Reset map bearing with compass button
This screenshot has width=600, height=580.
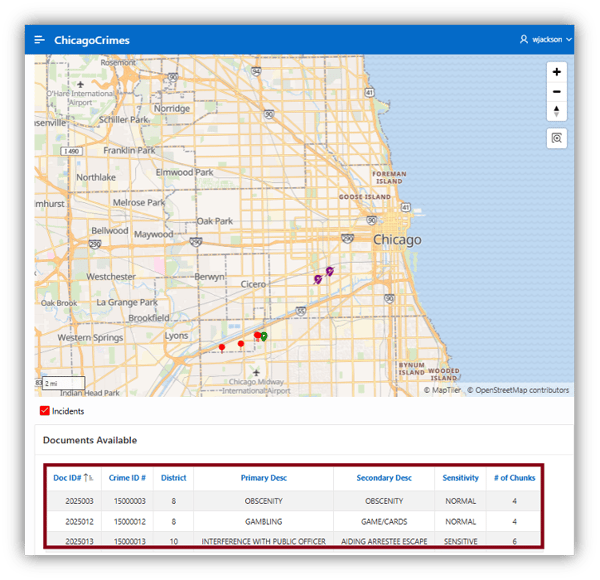557,111
